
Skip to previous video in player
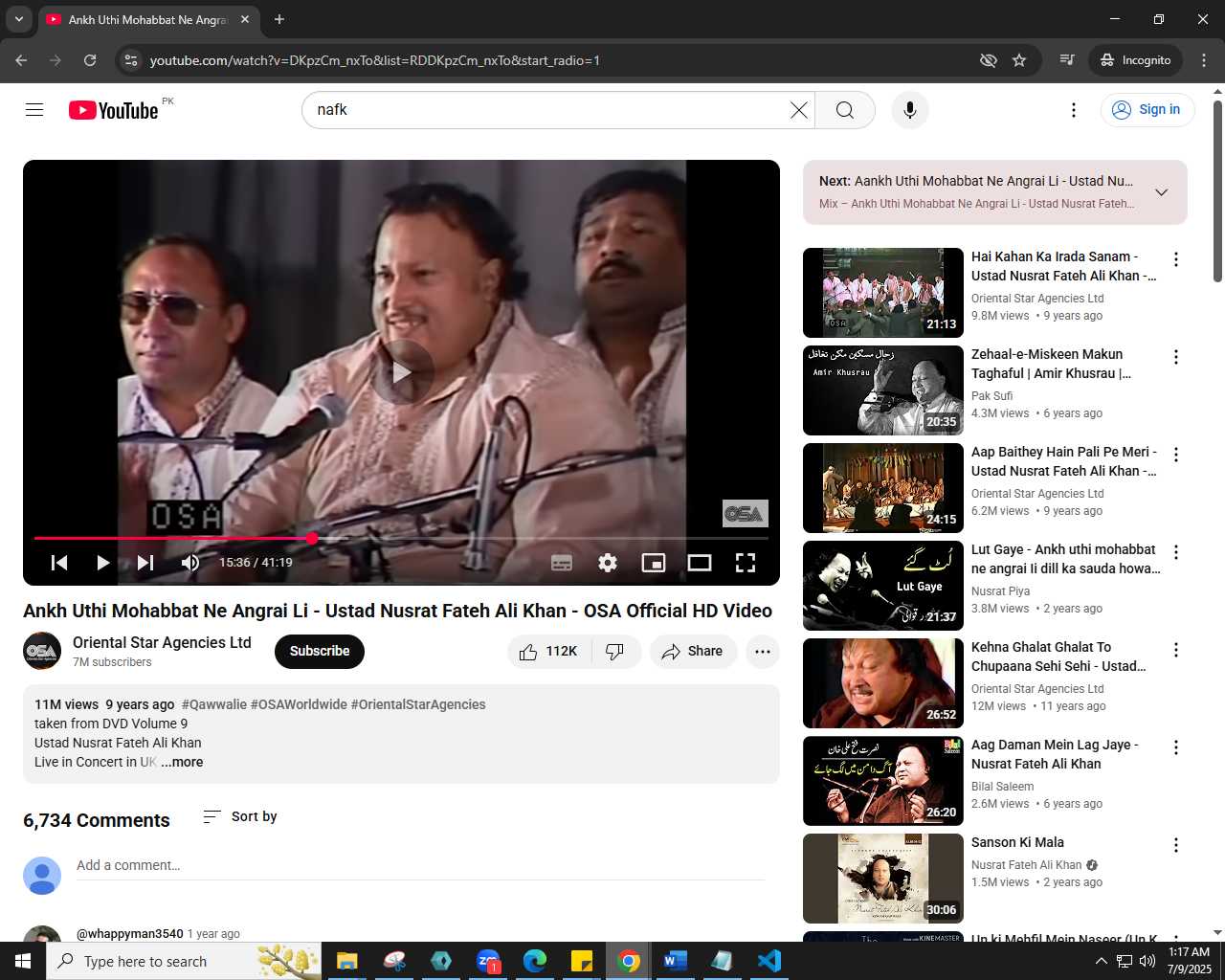point(59,563)
